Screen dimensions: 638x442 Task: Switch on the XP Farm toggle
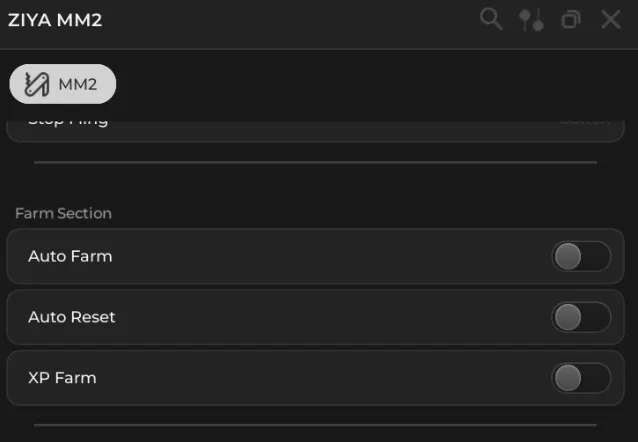coord(580,378)
